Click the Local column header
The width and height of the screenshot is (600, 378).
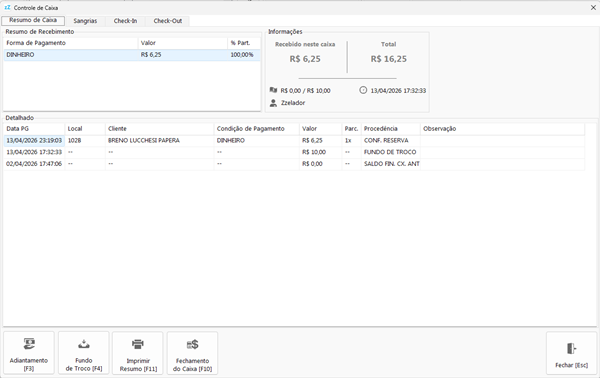click(x=85, y=129)
